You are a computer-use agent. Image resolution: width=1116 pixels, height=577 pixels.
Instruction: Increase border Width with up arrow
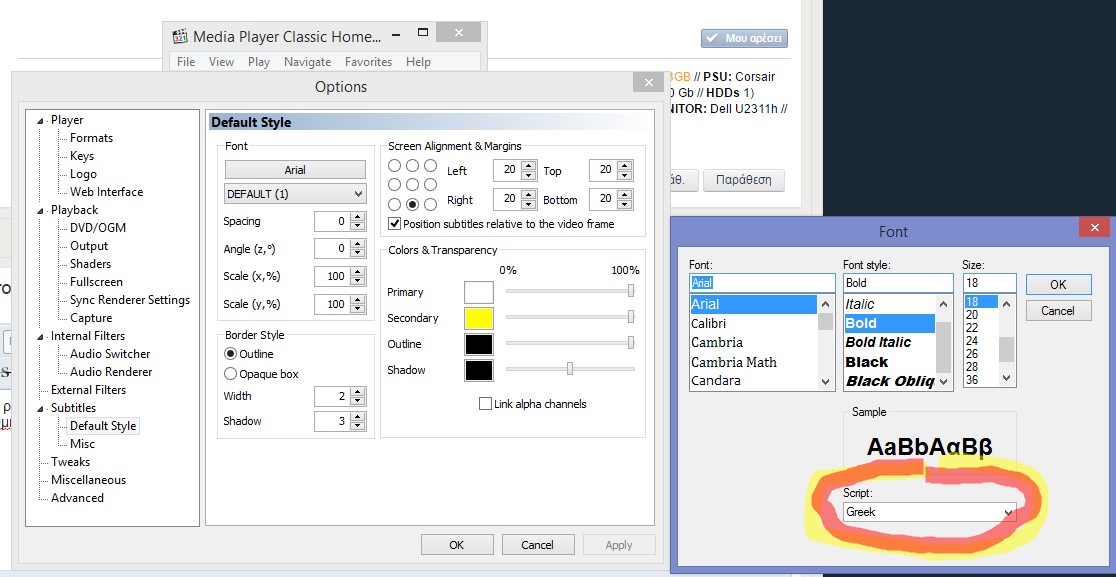(x=359, y=391)
